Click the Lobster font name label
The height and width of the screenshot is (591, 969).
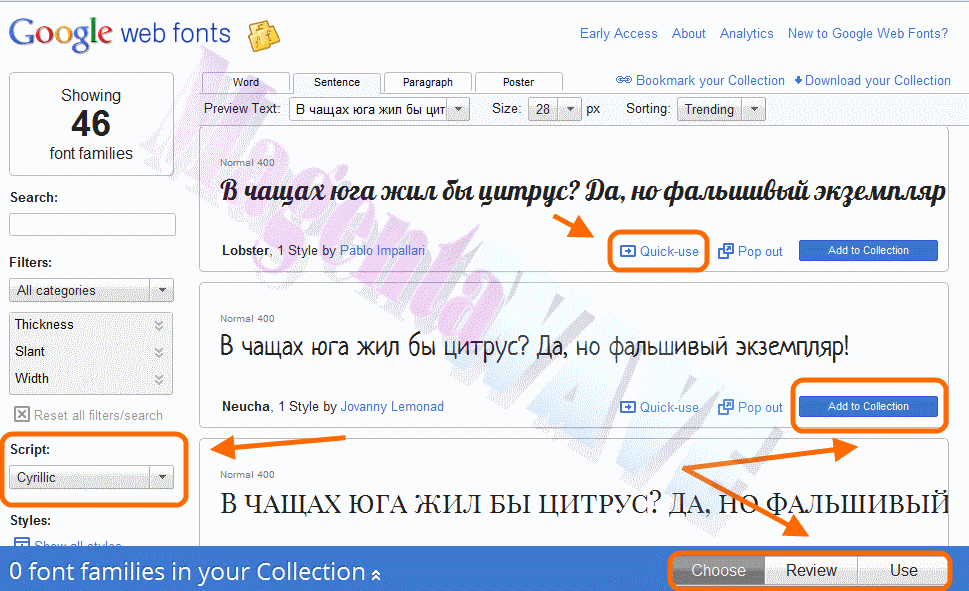click(245, 250)
